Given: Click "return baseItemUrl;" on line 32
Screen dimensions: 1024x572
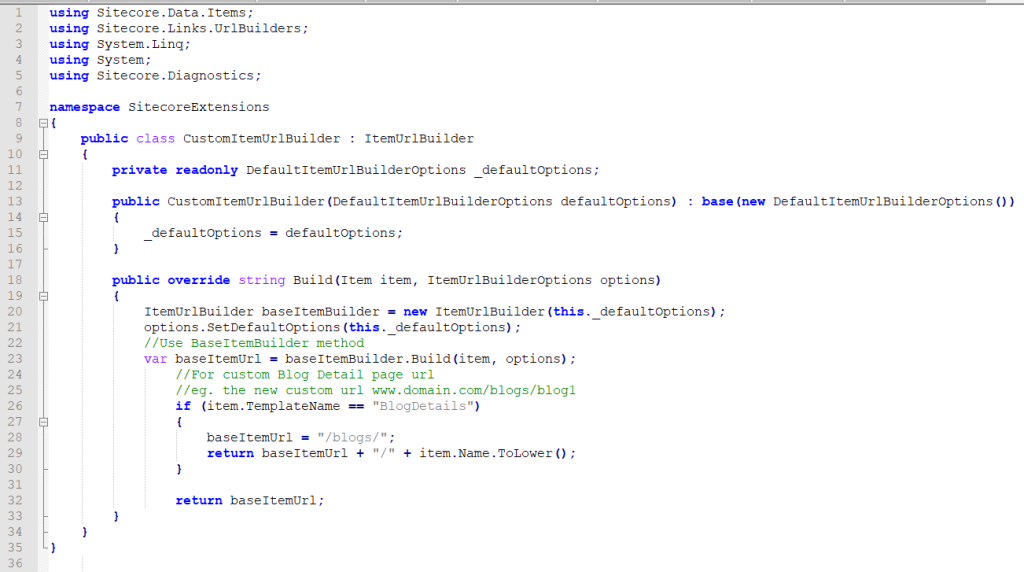Looking at the screenshot, I should (x=250, y=500).
